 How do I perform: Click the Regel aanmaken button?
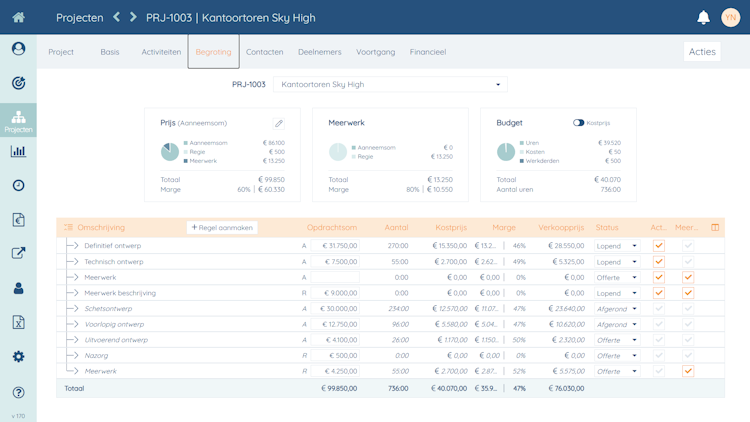click(x=222, y=227)
